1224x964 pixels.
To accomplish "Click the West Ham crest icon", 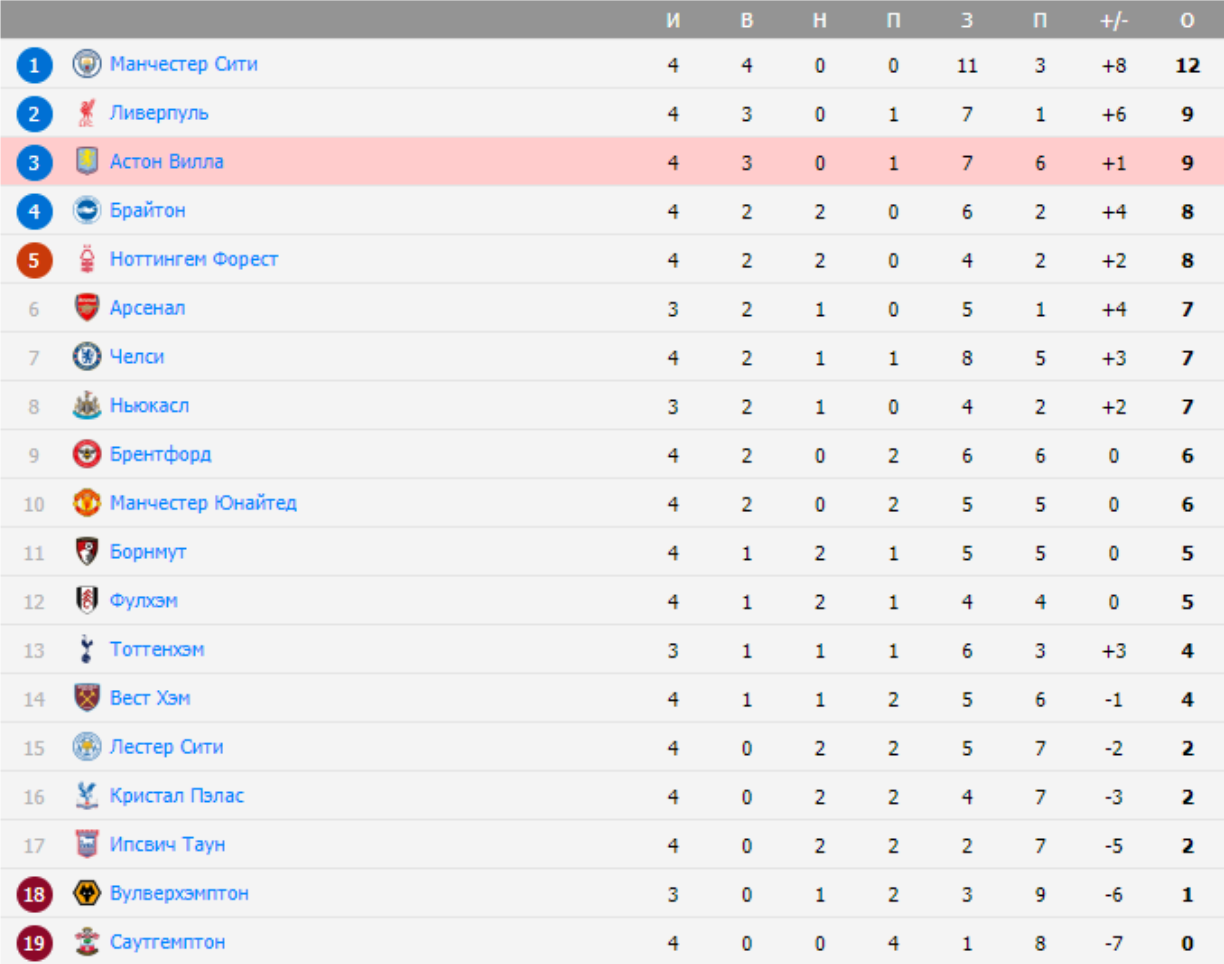I will coord(87,698).
